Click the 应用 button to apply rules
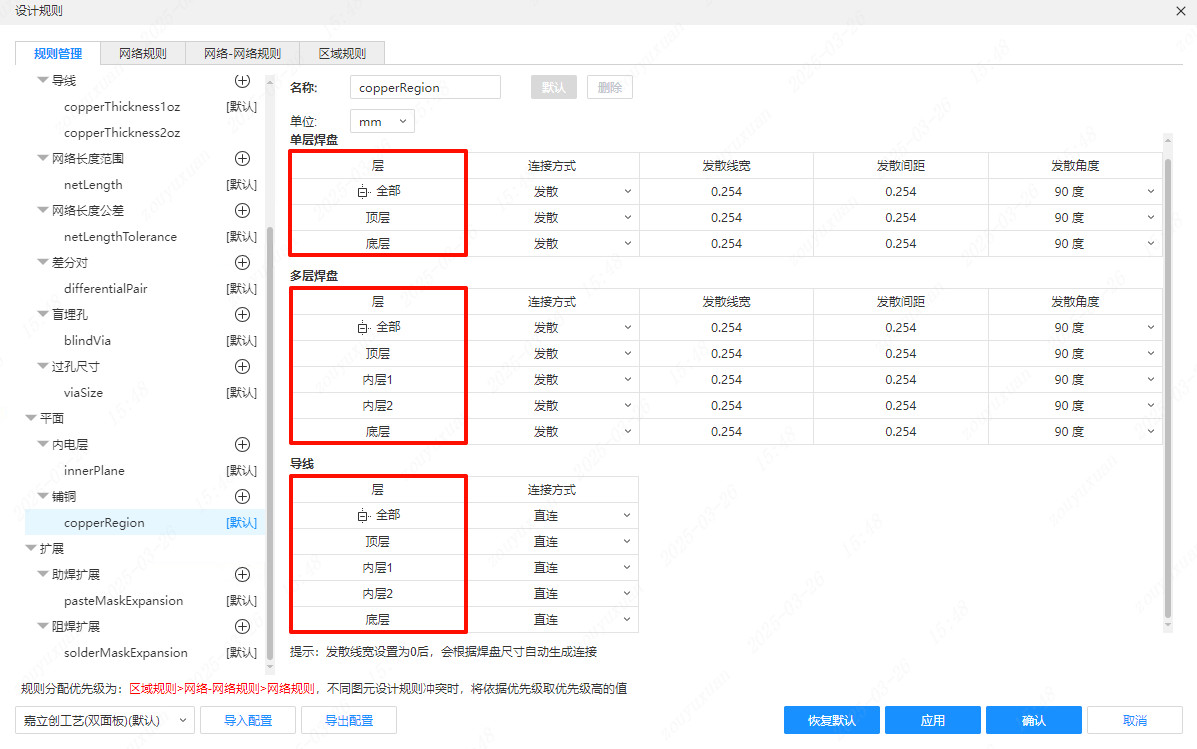The height and width of the screenshot is (749, 1197). coord(932,719)
